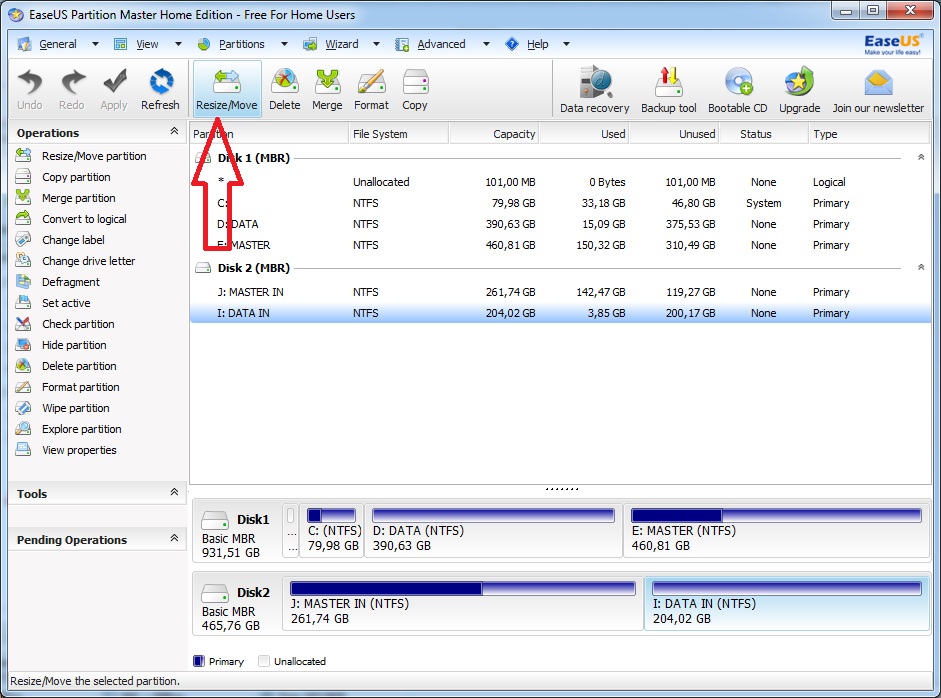Click the Hide partition operation
Viewport: 941px width, 698px height.
click(61, 345)
